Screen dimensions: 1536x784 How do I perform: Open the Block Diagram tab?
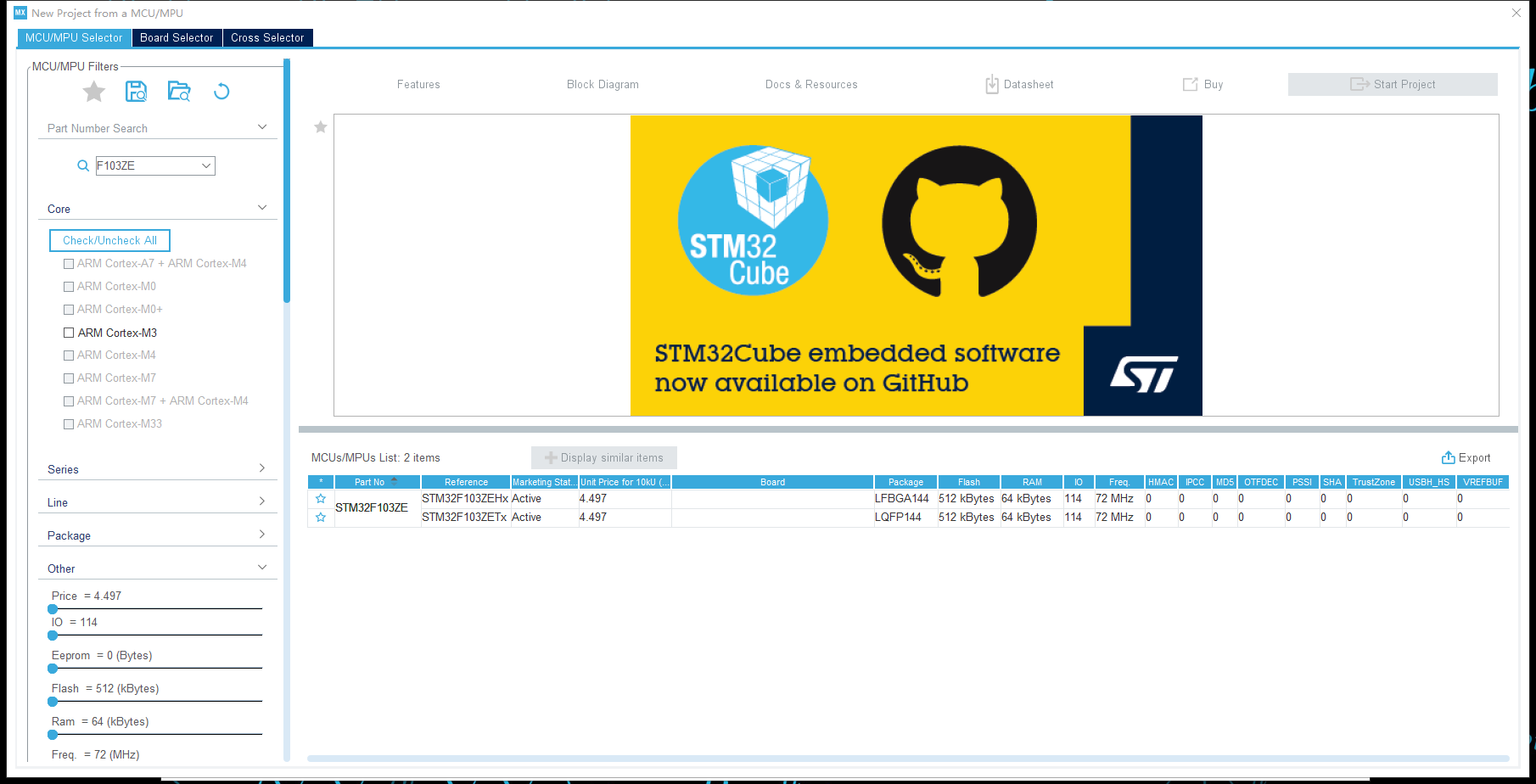pyautogui.click(x=603, y=85)
